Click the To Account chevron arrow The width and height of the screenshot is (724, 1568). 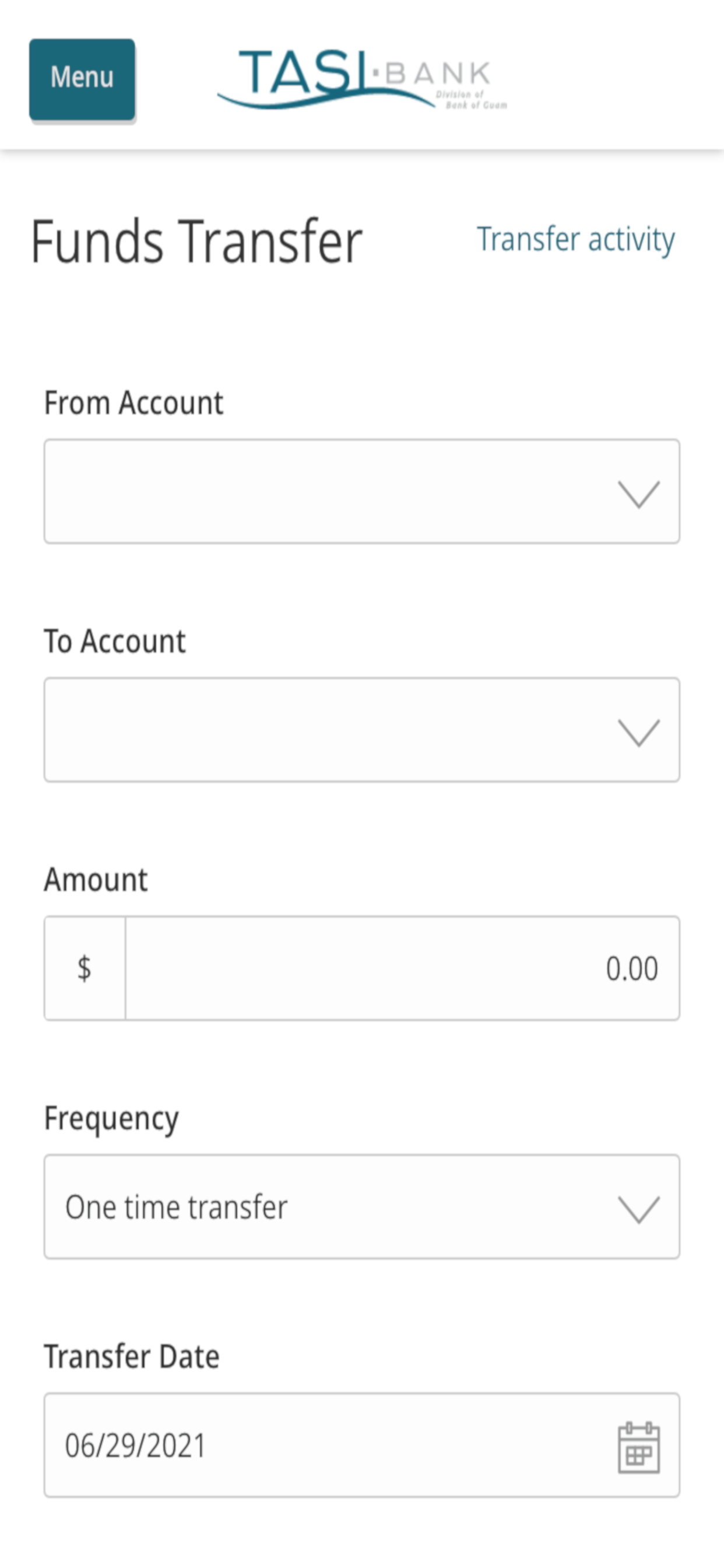pyautogui.click(x=639, y=732)
